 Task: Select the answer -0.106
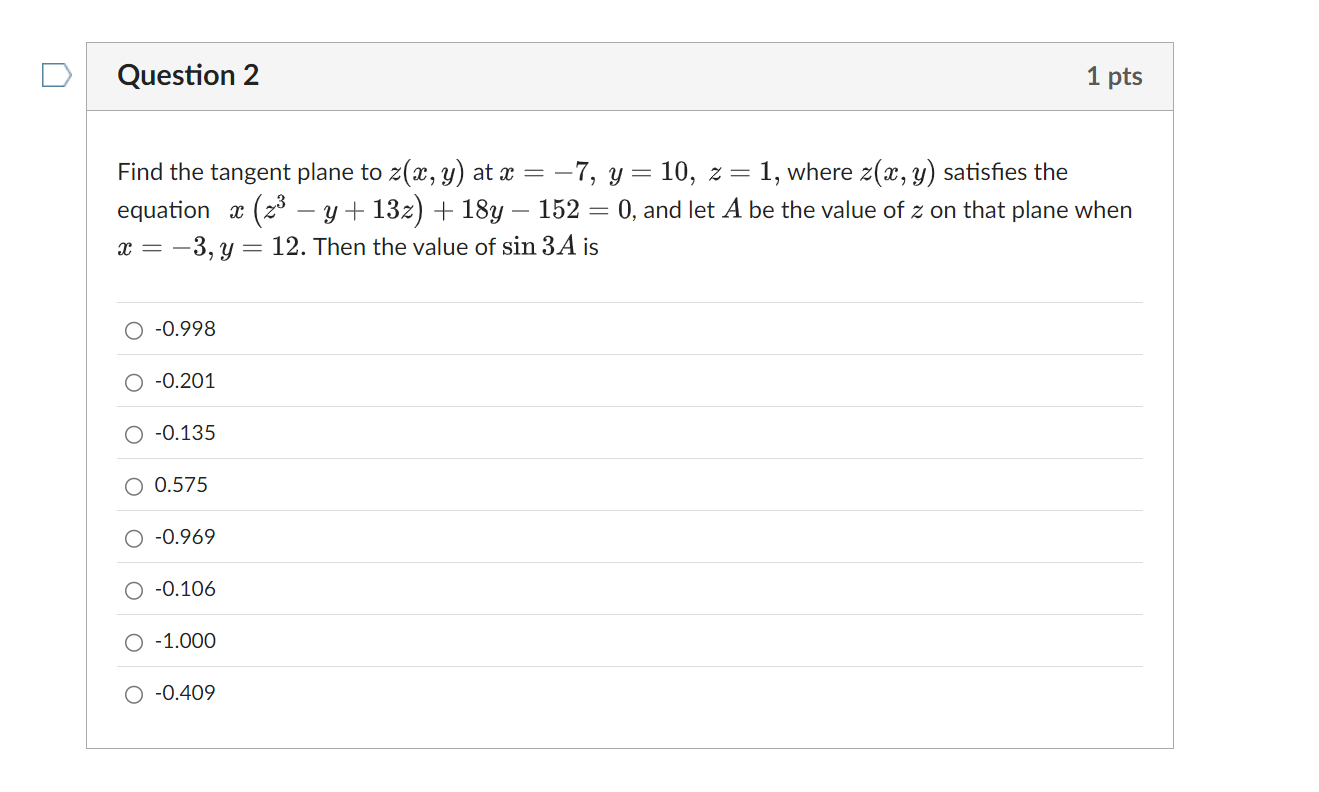(133, 589)
